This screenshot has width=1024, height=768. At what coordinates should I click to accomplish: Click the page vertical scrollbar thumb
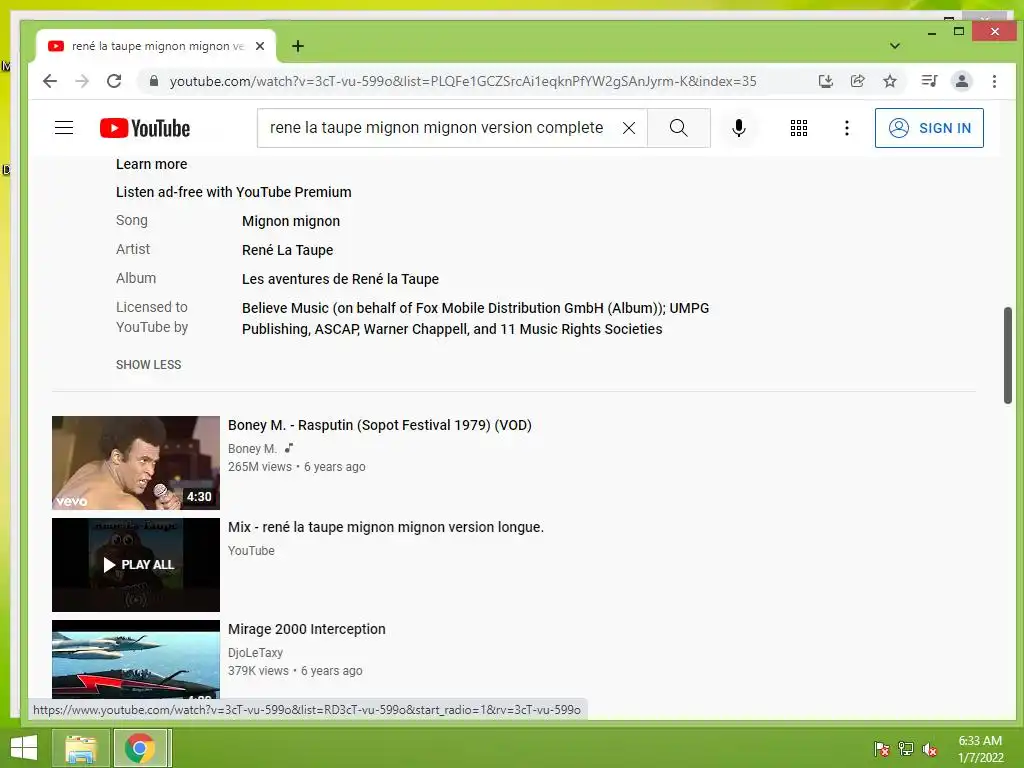tap(1008, 356)
